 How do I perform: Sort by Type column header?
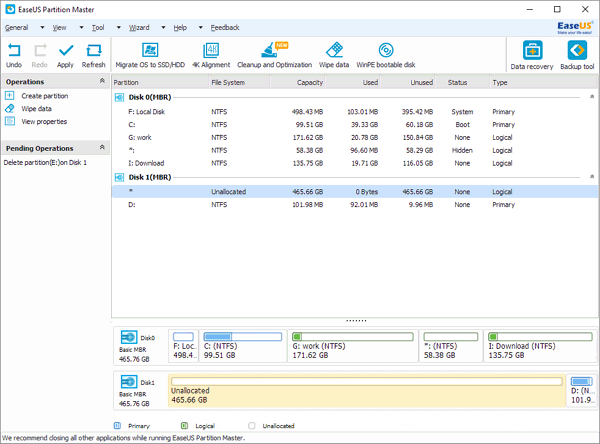click(543, 82)
